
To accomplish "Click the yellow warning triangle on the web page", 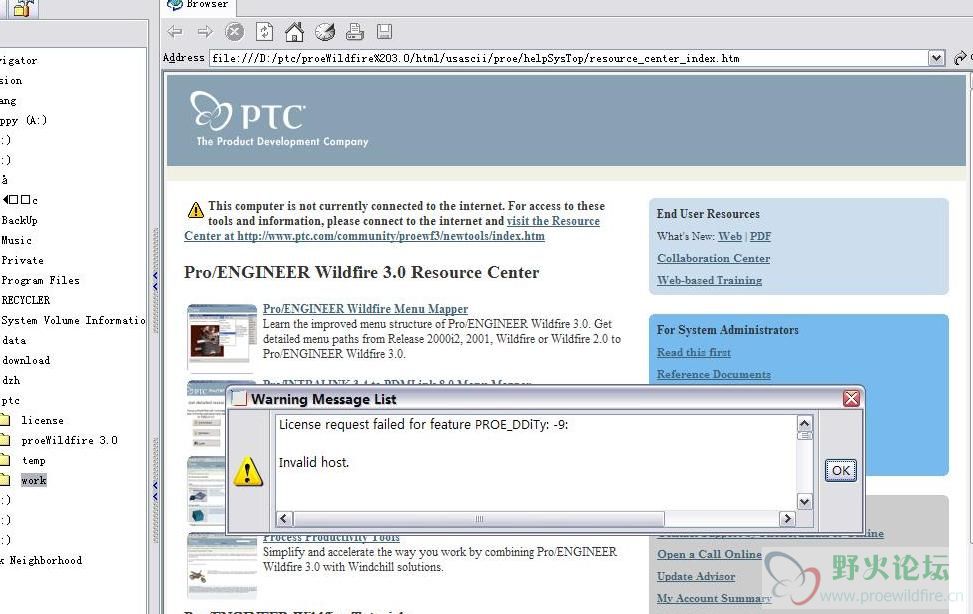I will click(x=195, y=210).
